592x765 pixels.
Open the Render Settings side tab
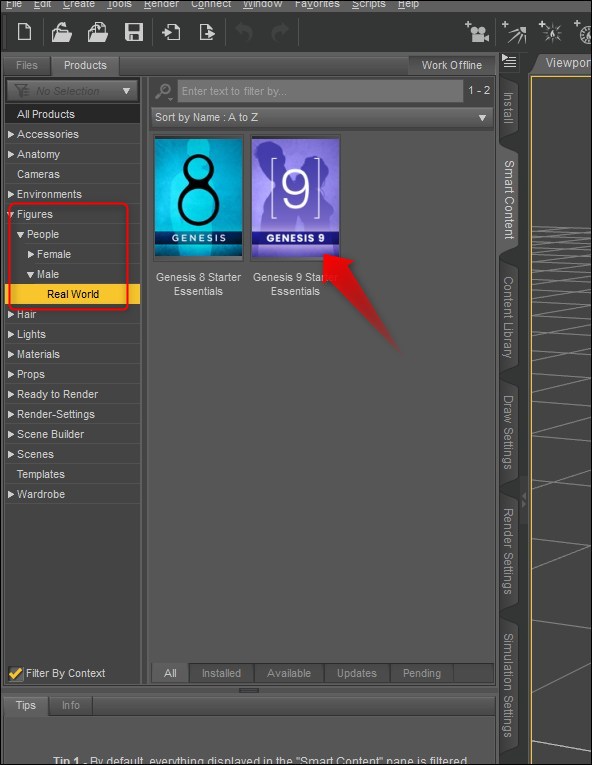click(509, 551)
